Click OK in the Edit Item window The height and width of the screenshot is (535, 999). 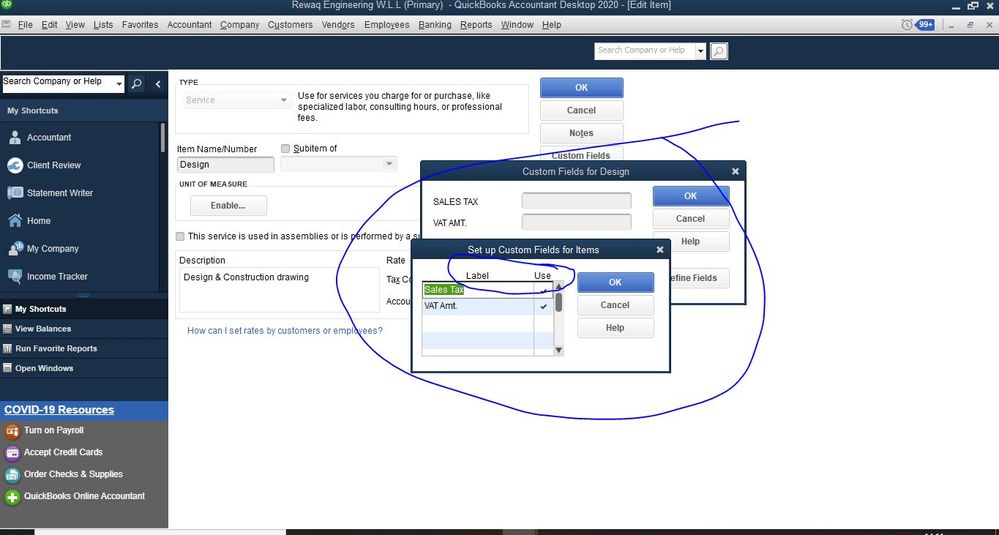[581, 88]
